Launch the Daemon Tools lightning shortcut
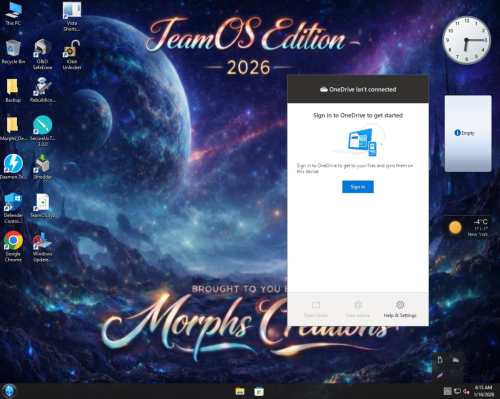 pos(13,167)
